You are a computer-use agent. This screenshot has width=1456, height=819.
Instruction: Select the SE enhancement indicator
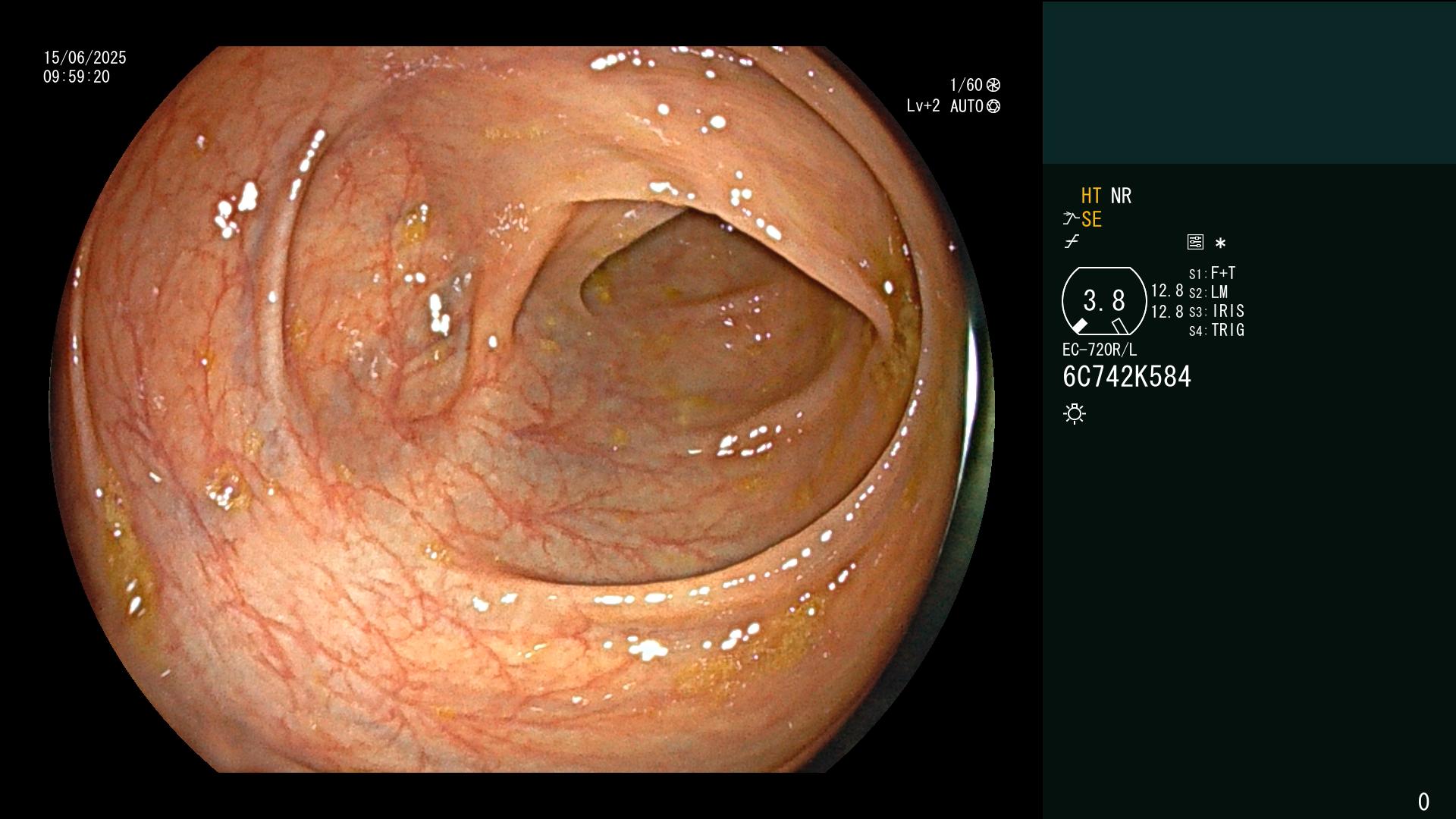coord(1091,219)
